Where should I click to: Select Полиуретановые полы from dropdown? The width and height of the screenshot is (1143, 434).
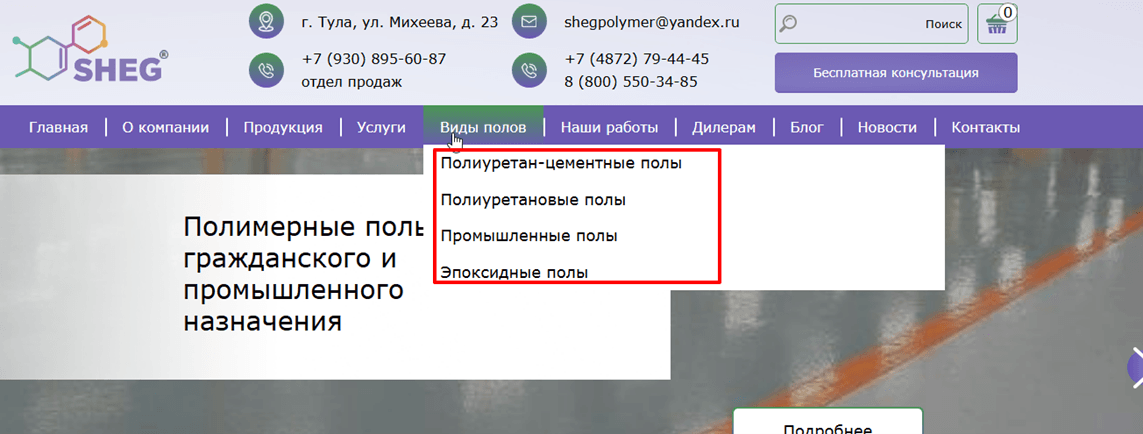(x=533, y=200)
